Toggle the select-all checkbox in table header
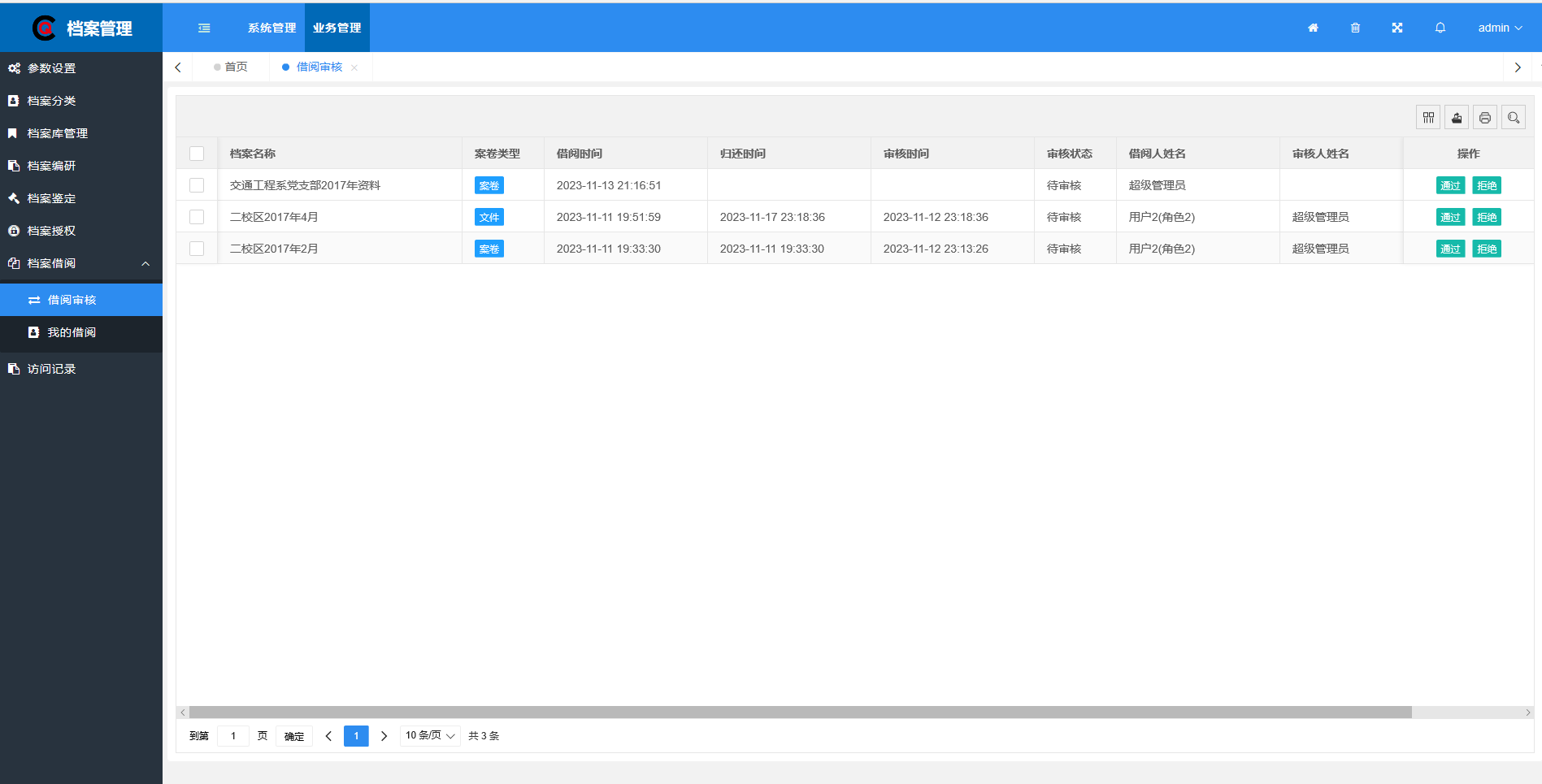 (197, 154)
